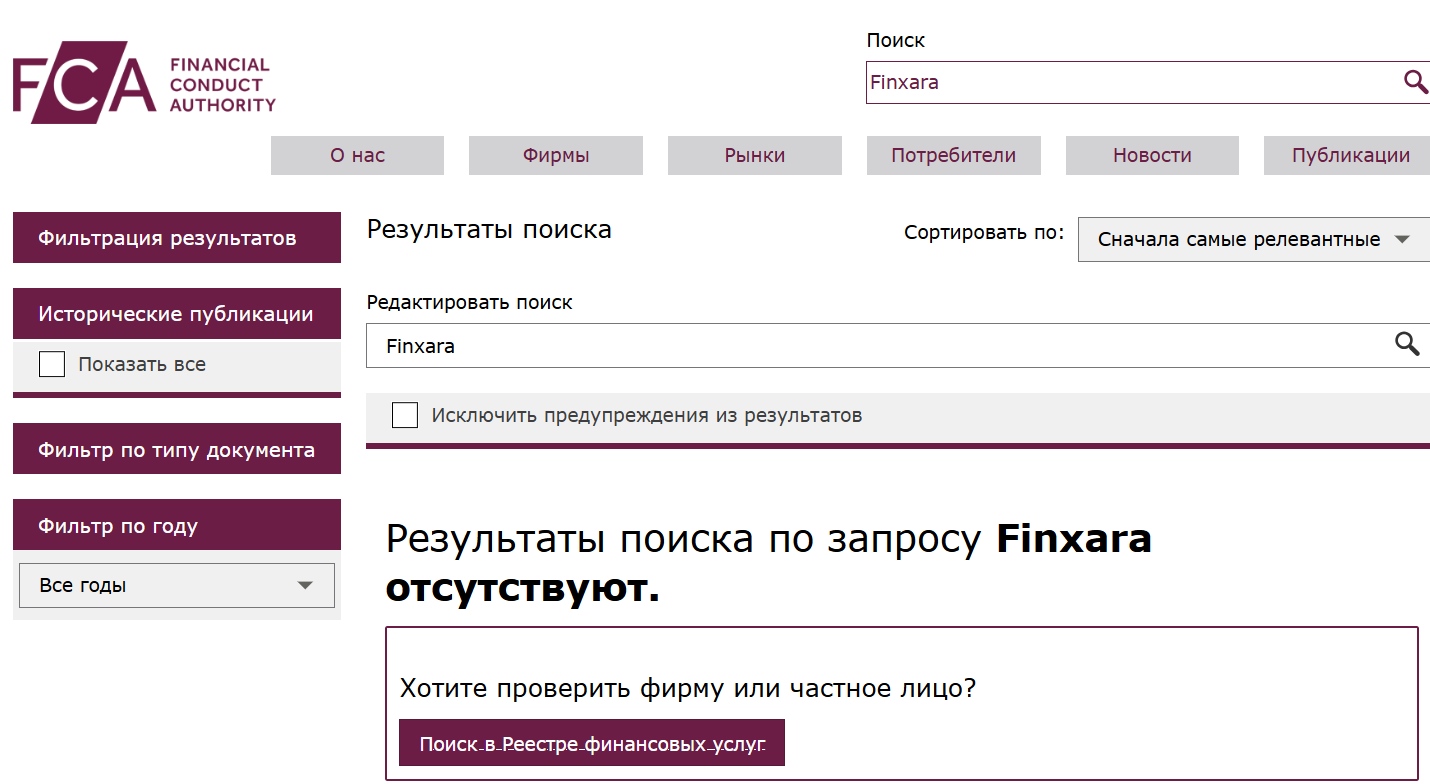1430x784 pixels.
Task: Click the top 'Поиск' search field containing Finxara
Action: [1100, 82]
